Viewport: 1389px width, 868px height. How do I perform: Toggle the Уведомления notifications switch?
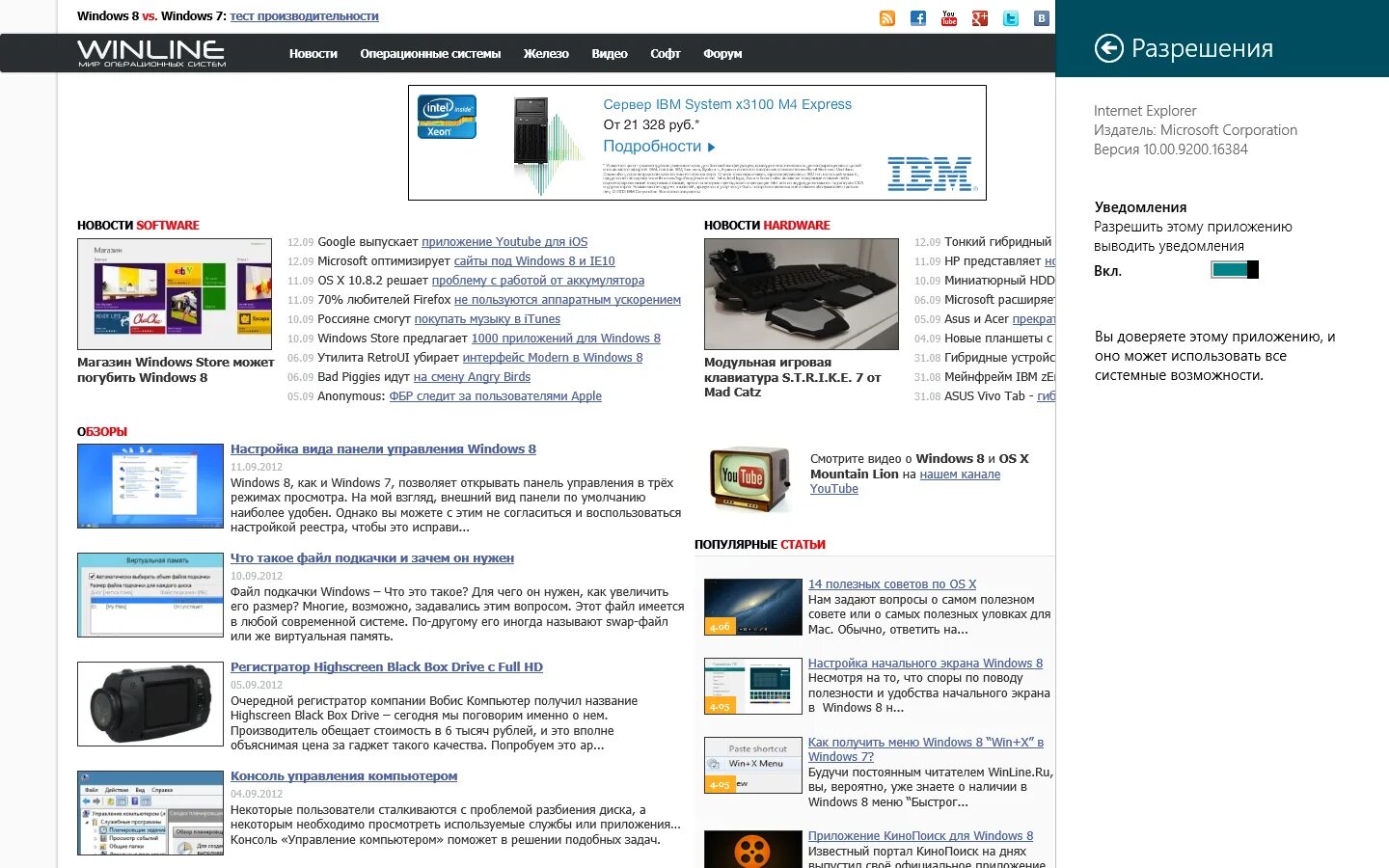(x=1235, y=270)
